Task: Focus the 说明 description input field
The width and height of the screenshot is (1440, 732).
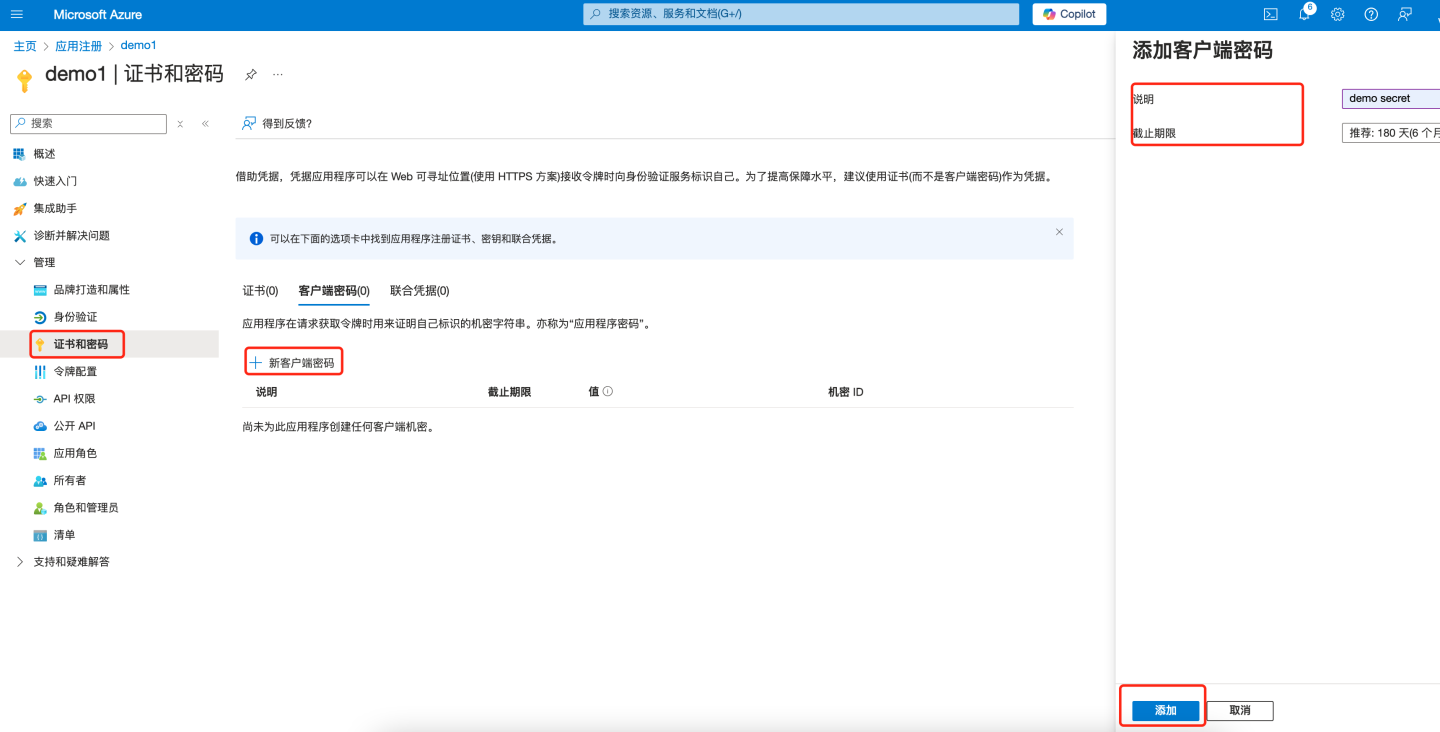Action: click(1390, 98)
